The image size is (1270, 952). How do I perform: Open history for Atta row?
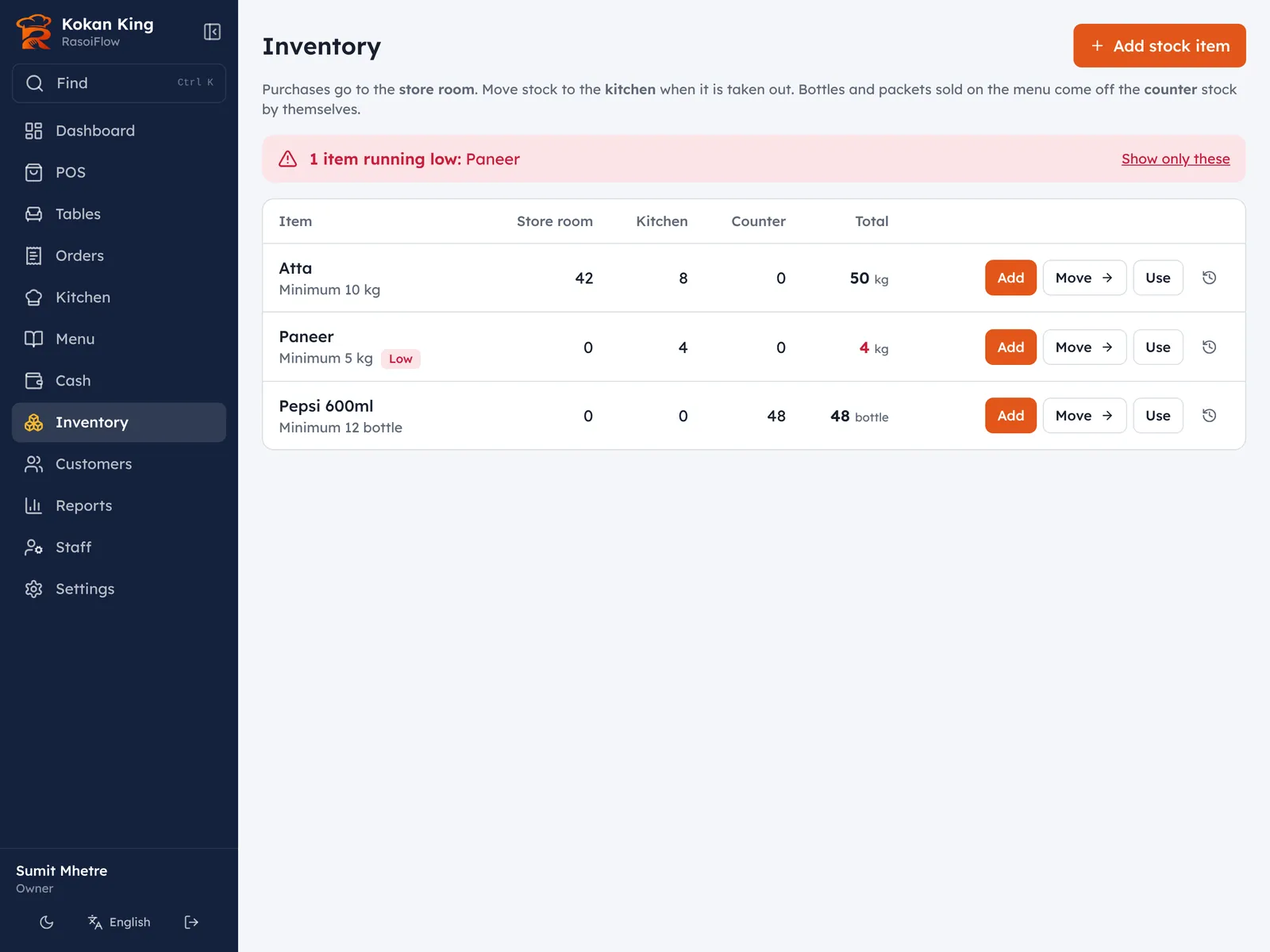click(1209, 278)
